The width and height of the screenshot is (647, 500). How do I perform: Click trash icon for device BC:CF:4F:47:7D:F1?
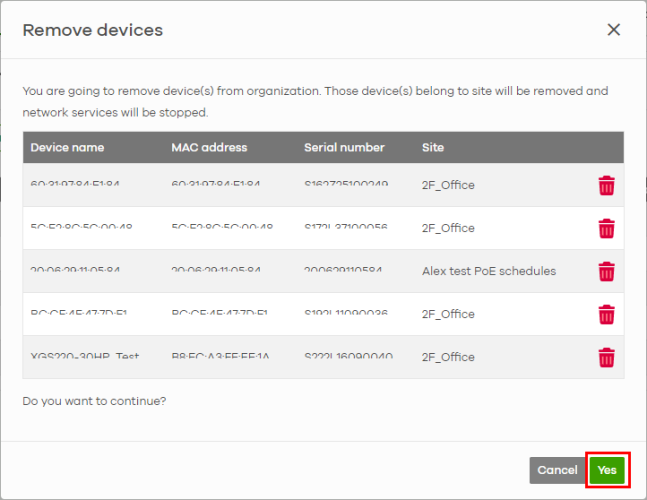(x=606, y=314)
